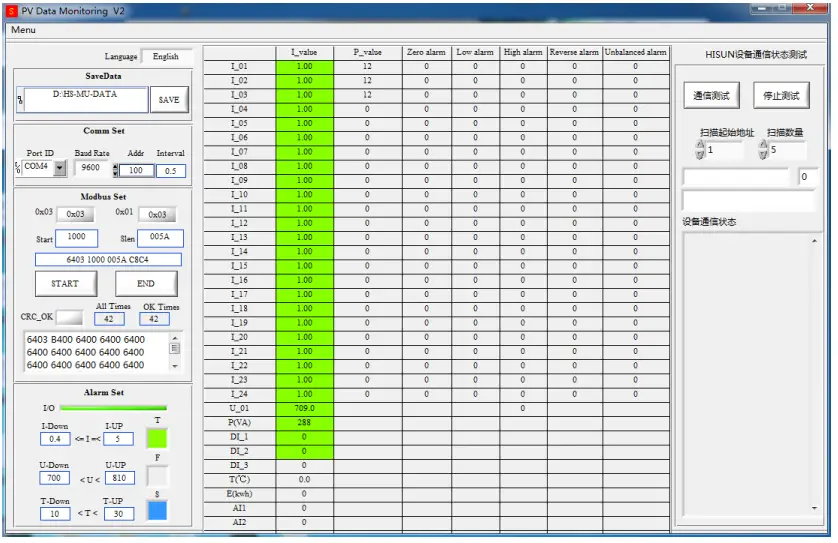Click the 停止测试 button
The height and width of the screenshot is (543, 838).
[x=781, y=96]
